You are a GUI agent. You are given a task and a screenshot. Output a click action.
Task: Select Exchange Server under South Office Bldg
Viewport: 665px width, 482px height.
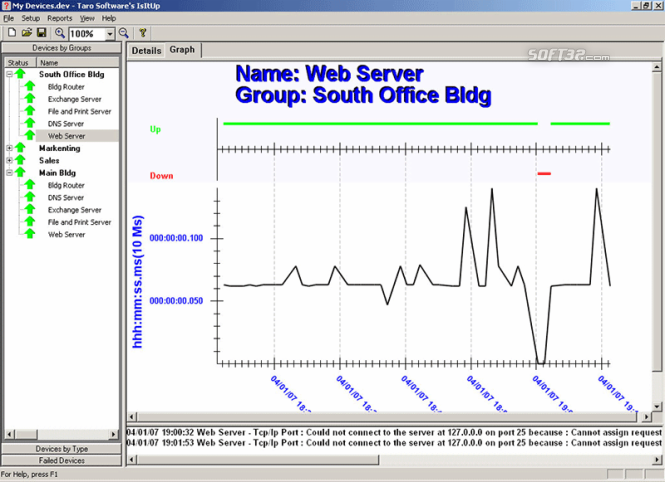click(x=75, y=99)
